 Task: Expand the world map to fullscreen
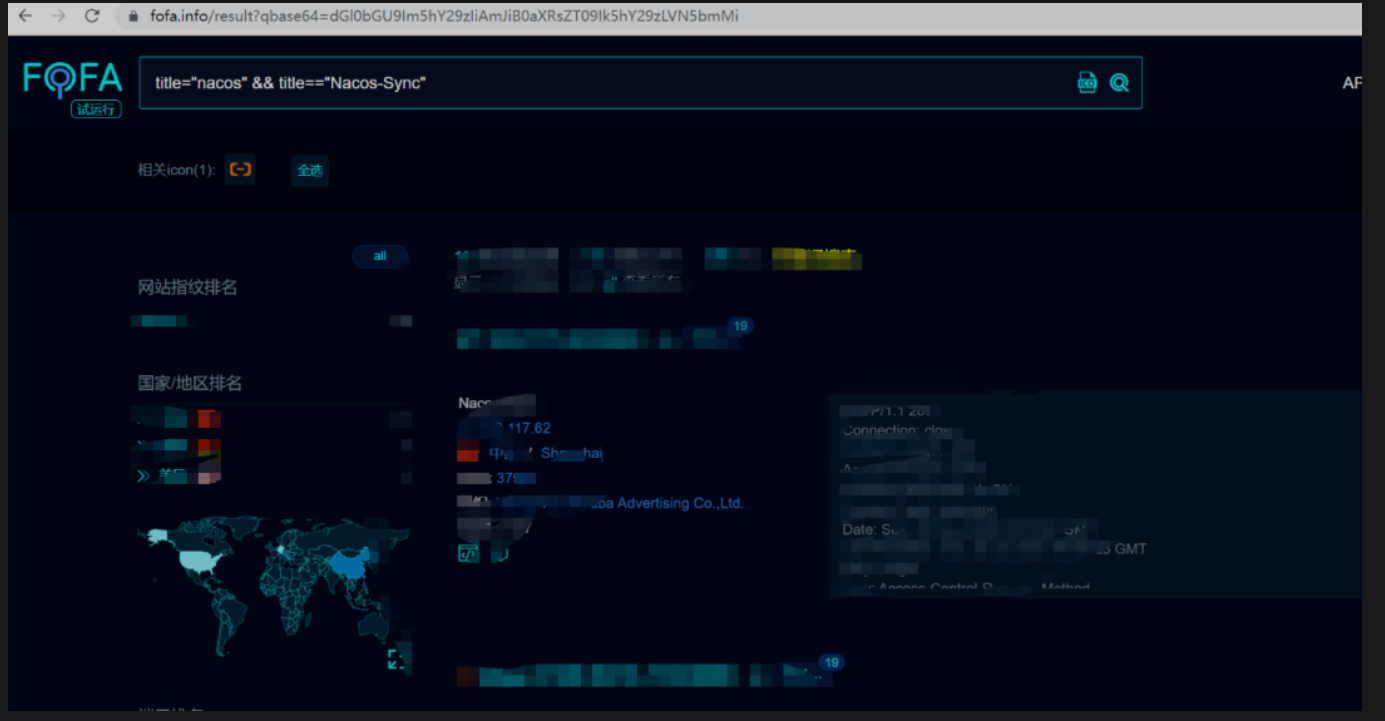(397, 659)
